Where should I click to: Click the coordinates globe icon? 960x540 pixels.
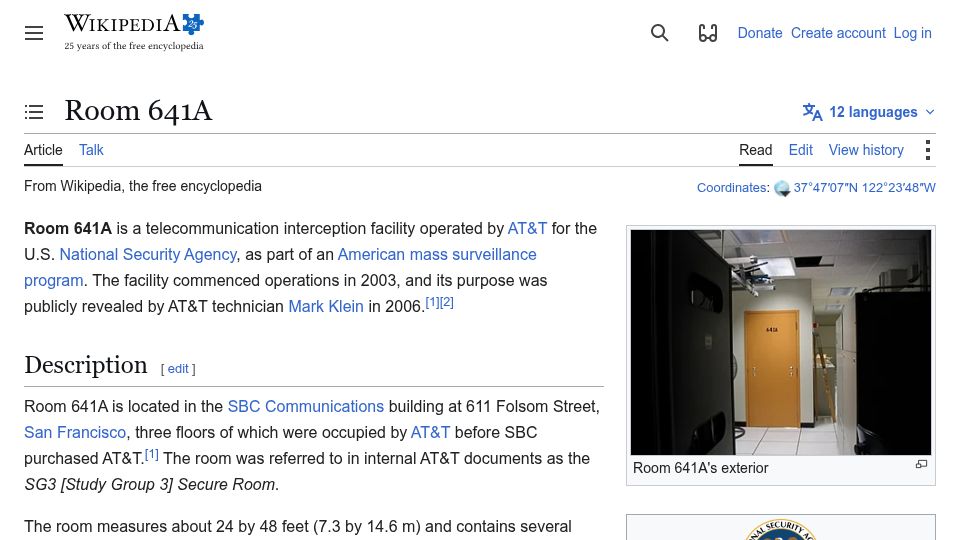coord(782,189)
